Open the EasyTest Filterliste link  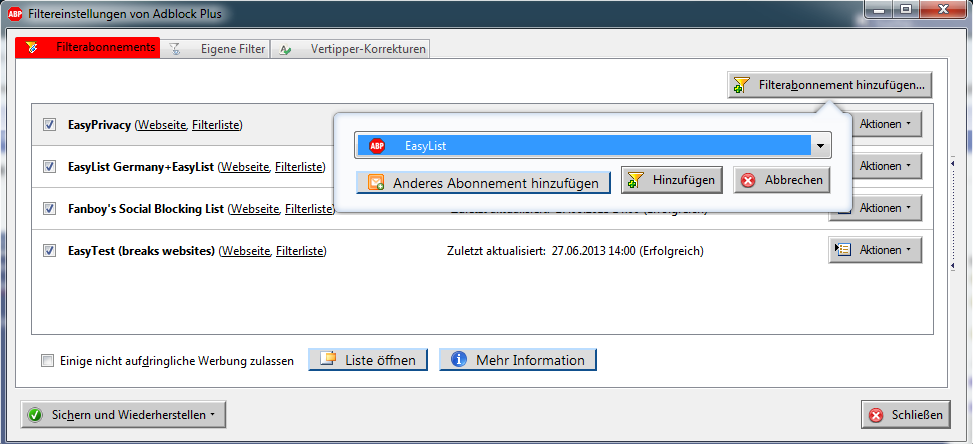pyautogui.click(x=300, y=251)
